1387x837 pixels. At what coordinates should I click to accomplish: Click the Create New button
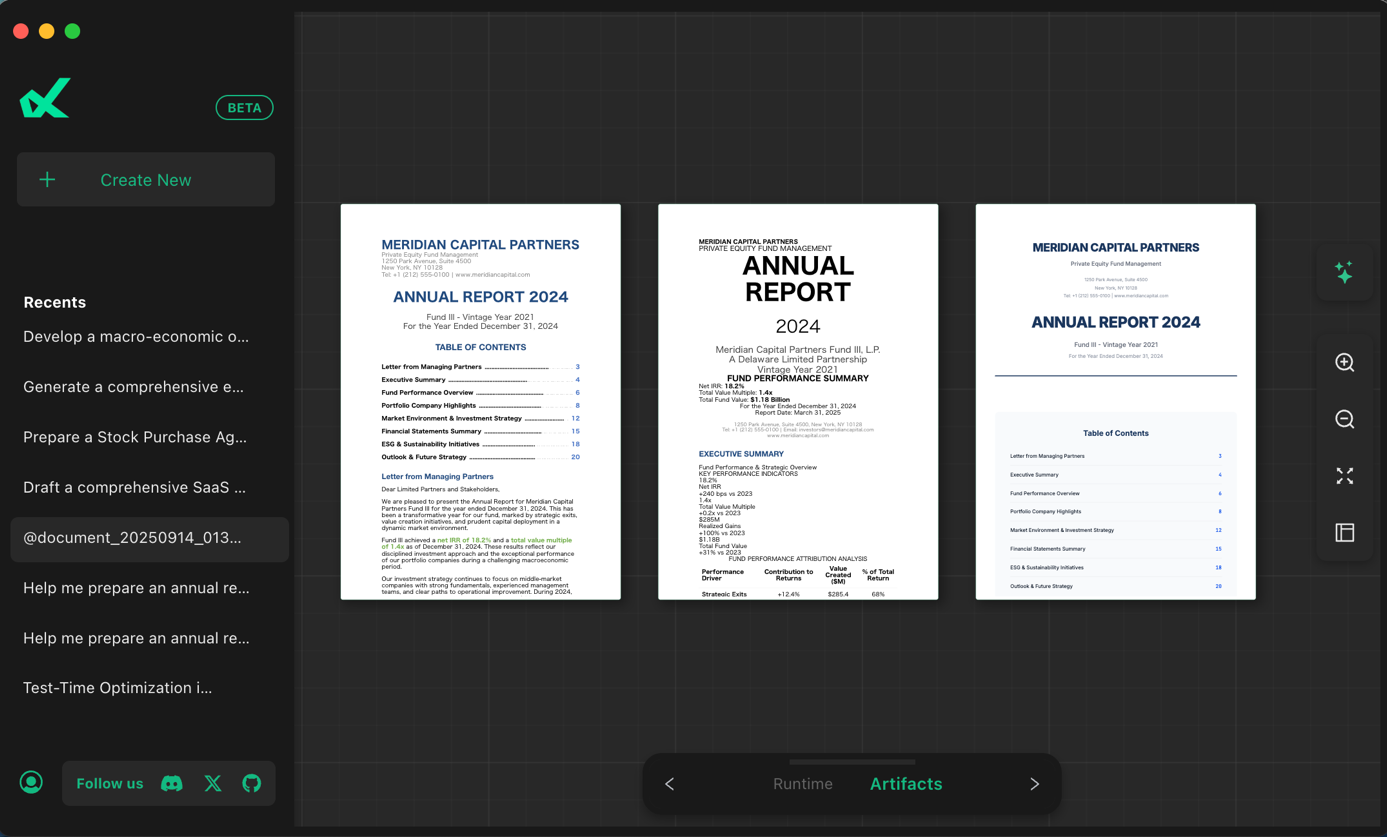point(146,180)
